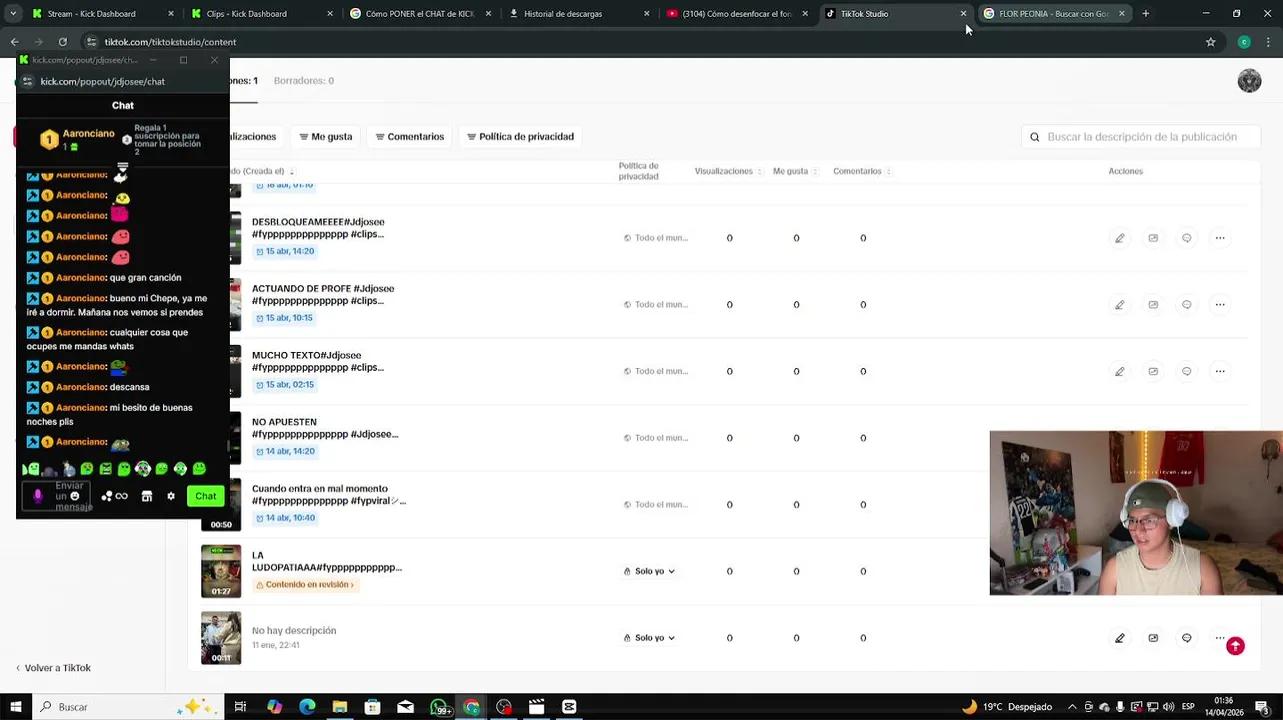Click the 'Volver a TikTok' link
This screenshot has width=1283, height=720.
[x=57, y=668]
